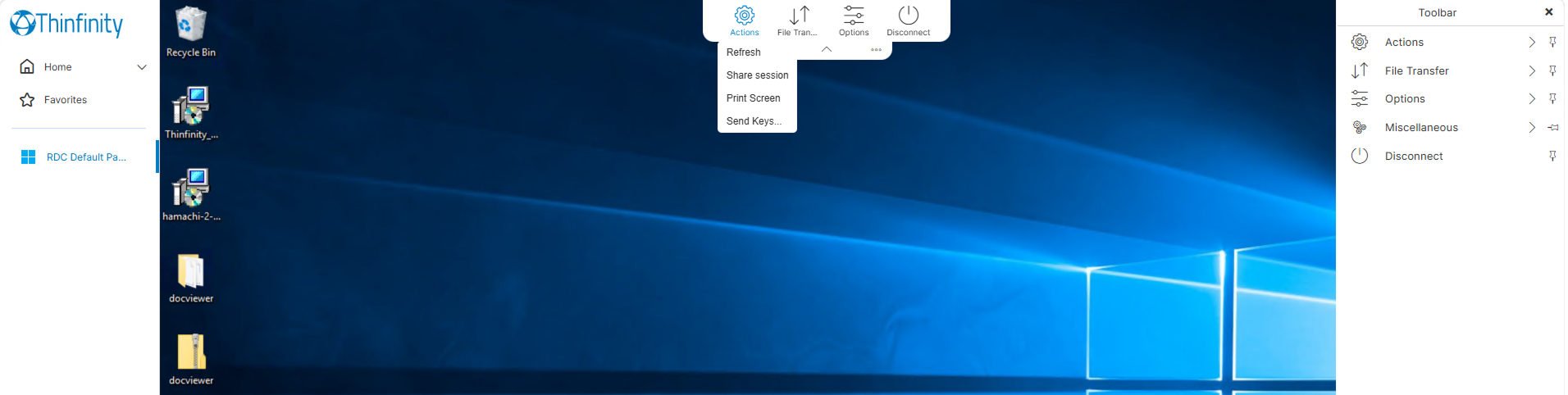Select the docviewer zip archive desktop icon

pyautogui.click(x=191, y=360)
